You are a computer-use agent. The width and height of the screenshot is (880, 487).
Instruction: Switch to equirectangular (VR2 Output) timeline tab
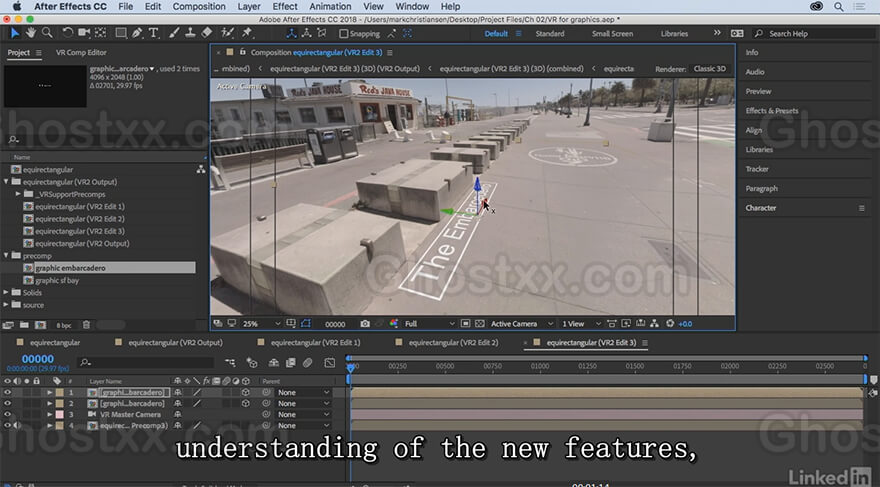[x=175, y=342]
